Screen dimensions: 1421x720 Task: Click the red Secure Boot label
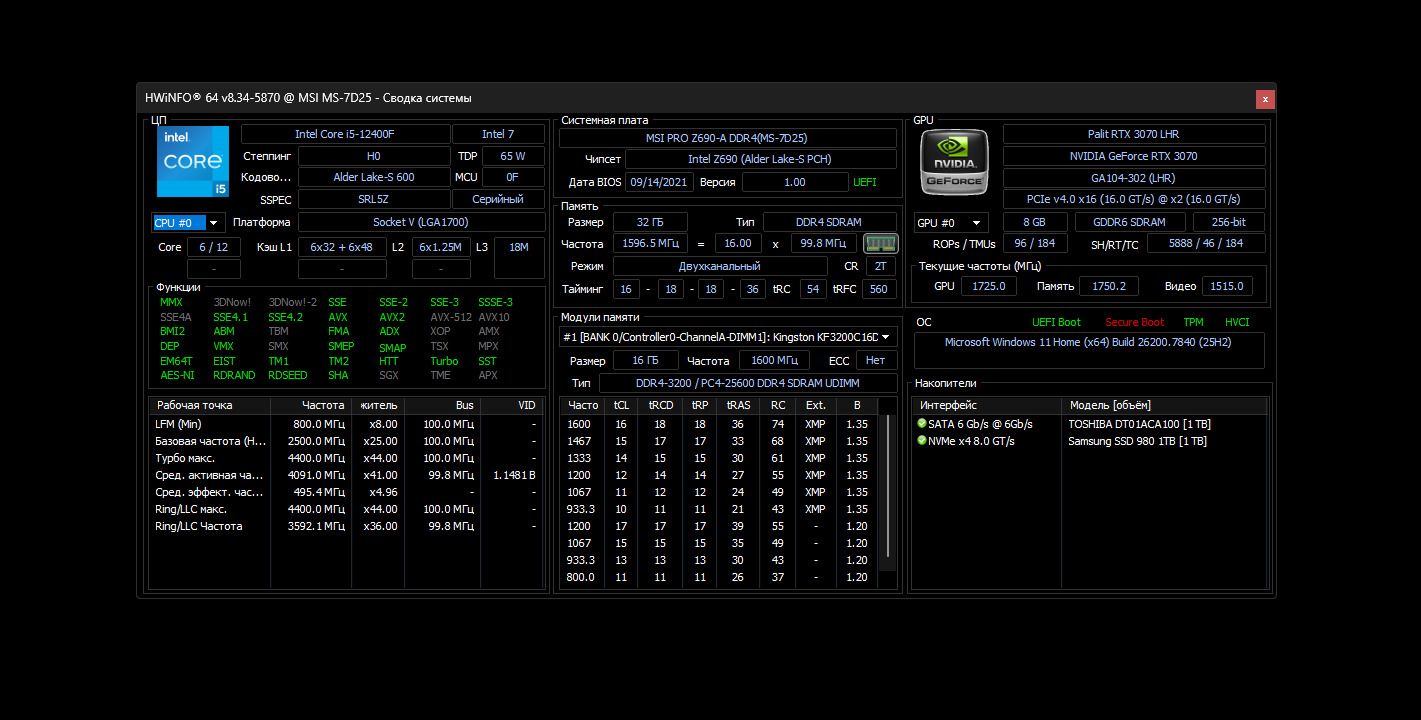1134,322
